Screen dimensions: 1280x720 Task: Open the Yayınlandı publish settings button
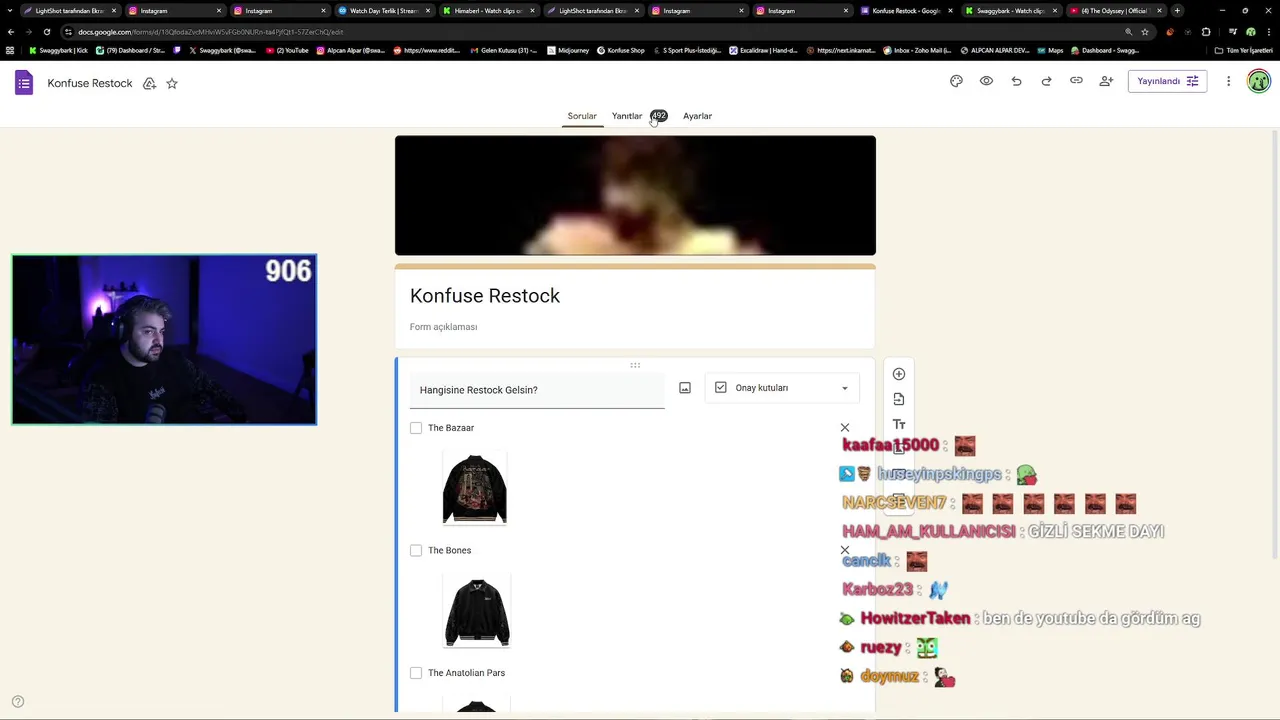[x=1167, y=81]
